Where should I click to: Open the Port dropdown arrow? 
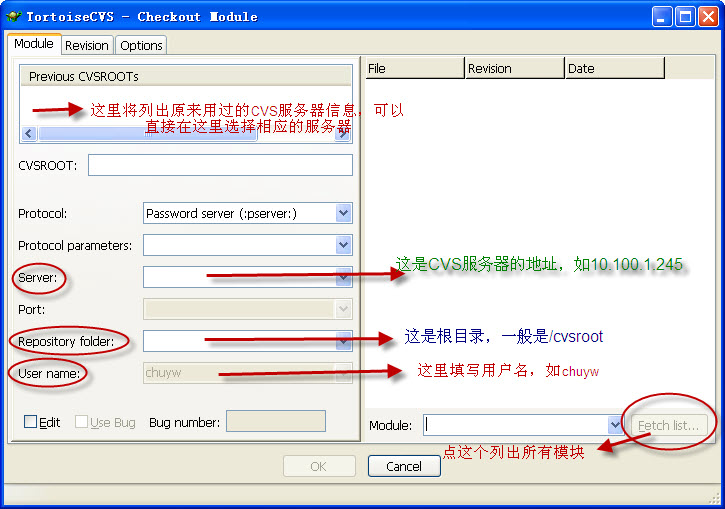tap(343, 309)
